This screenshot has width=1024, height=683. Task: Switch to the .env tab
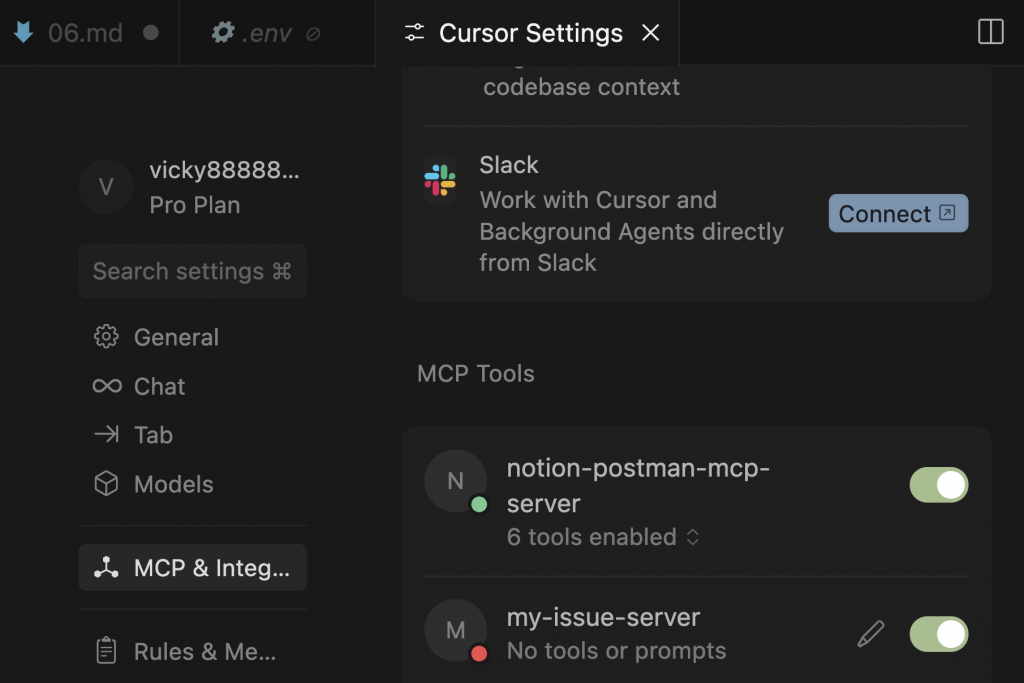pos(266,33)
